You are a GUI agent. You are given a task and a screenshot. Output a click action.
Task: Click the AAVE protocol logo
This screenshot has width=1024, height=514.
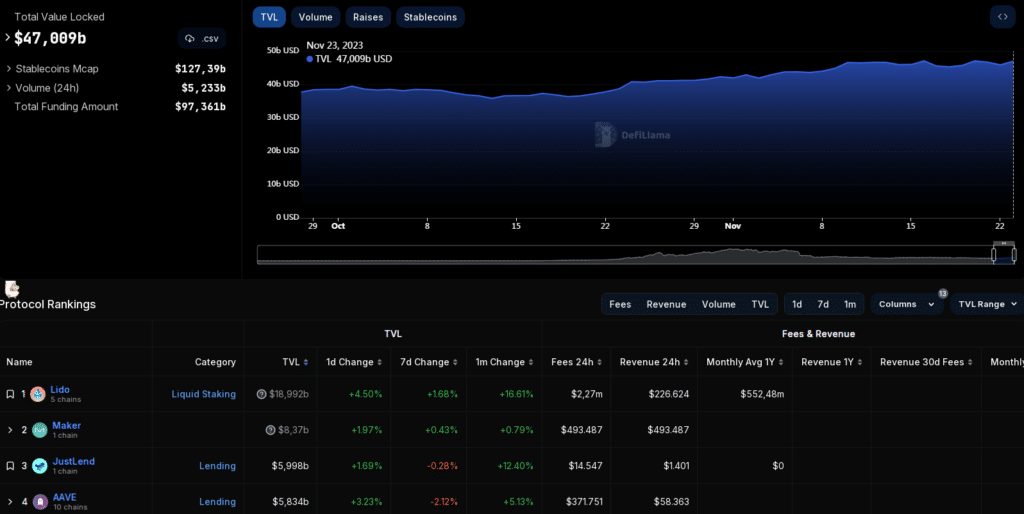(x=40, y=502)
